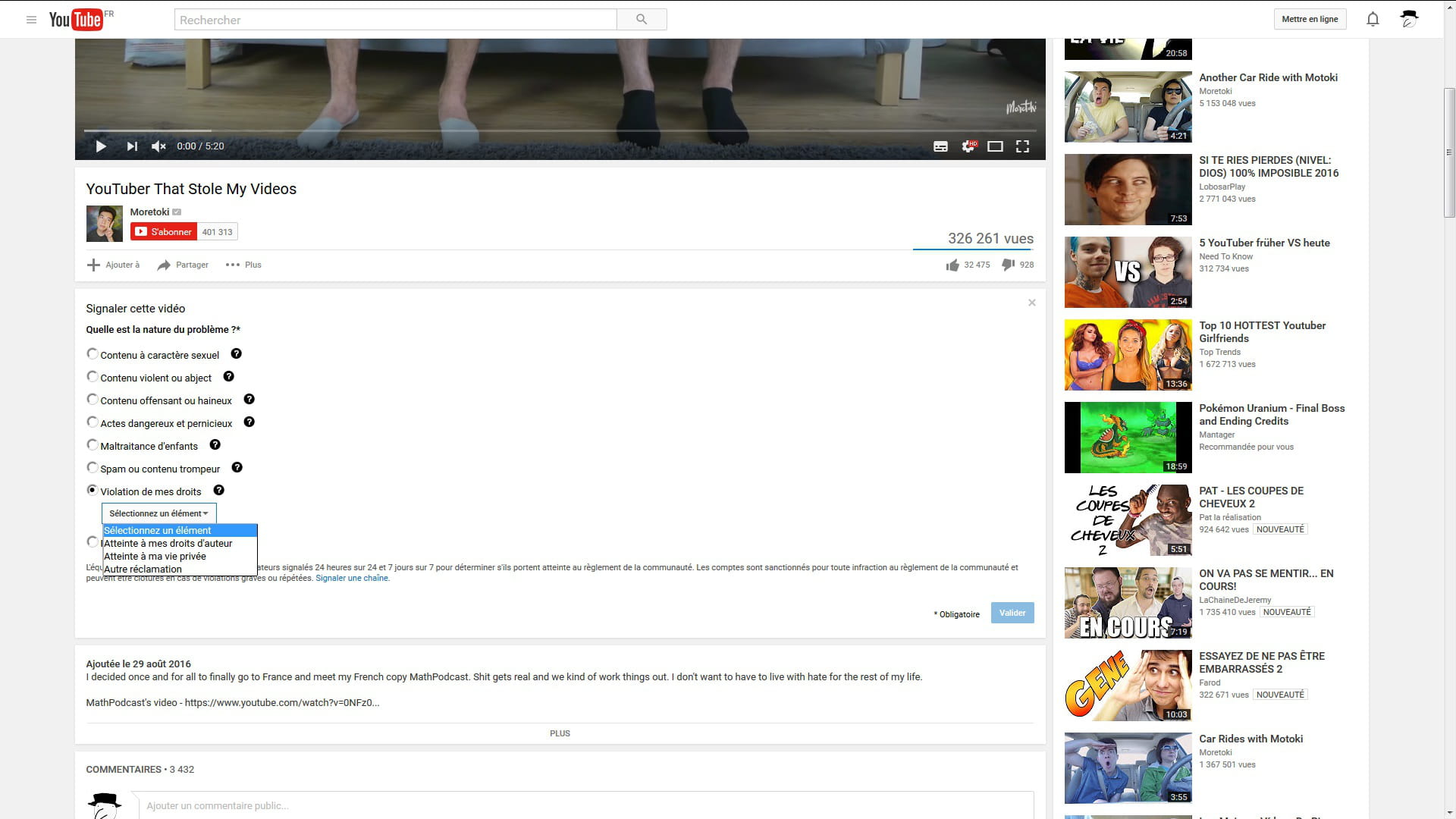
Task: Open the hamburger guide menu
Action: [31, 20]
